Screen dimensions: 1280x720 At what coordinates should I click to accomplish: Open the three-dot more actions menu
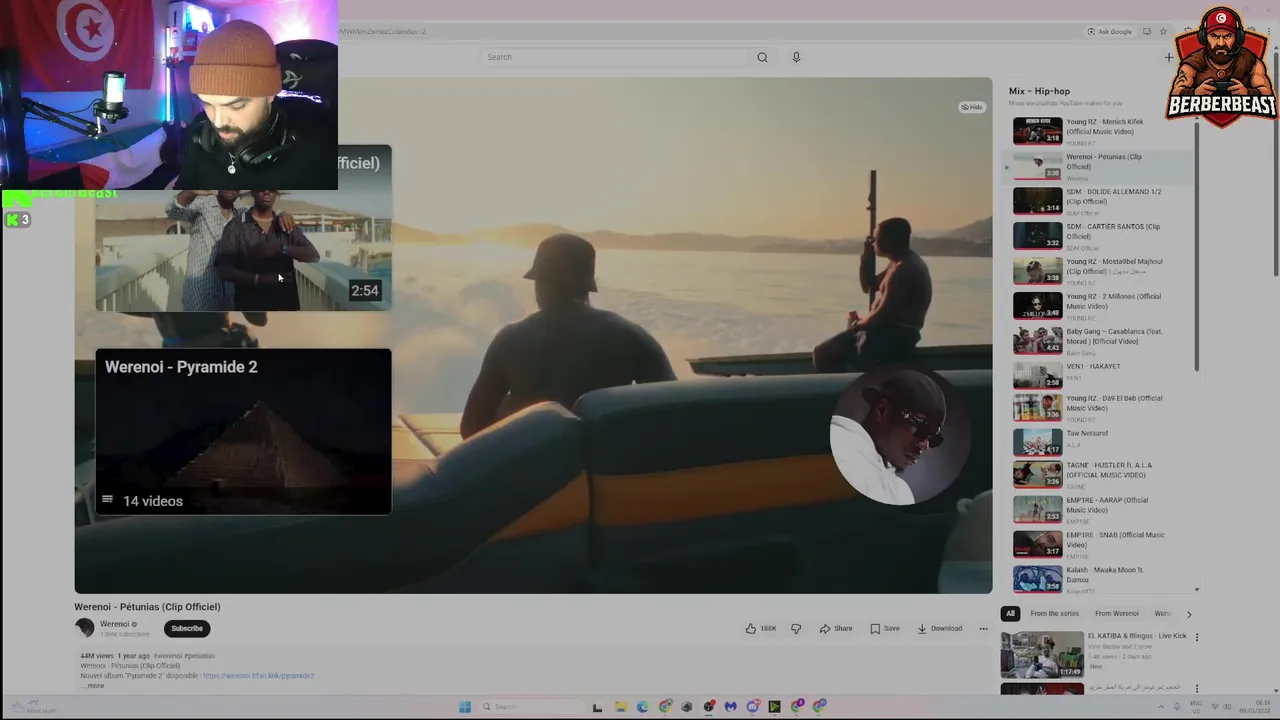tap(983, 629)
